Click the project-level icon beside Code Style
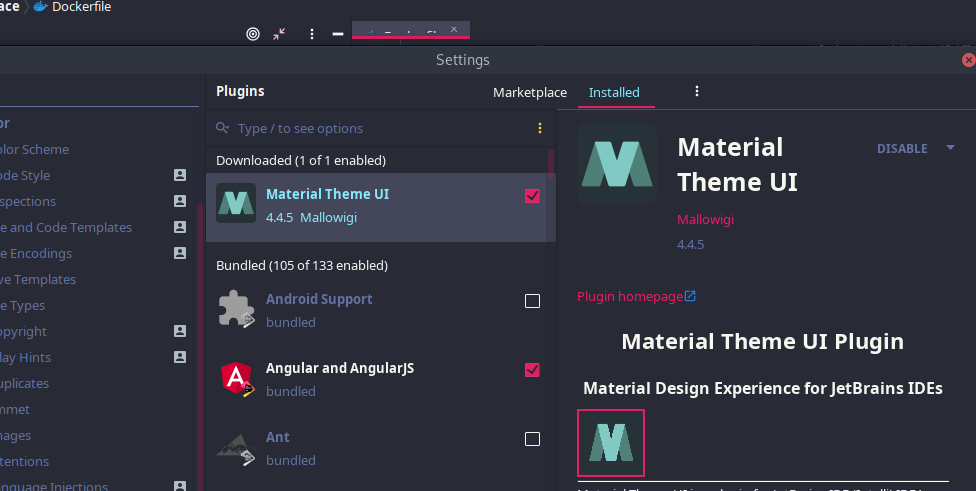 point(180,175)
